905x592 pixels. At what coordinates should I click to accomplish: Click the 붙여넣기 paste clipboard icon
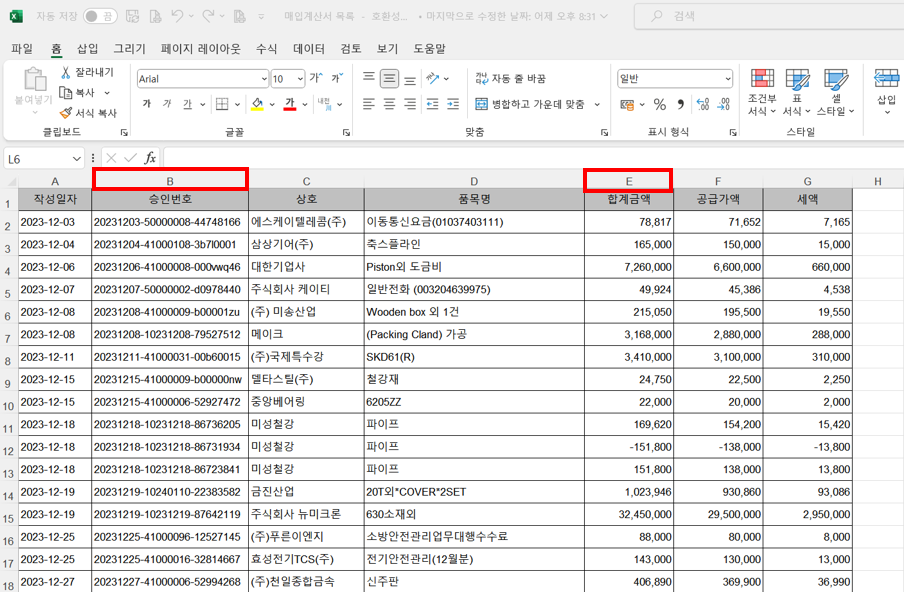click(x=34, y=81)
